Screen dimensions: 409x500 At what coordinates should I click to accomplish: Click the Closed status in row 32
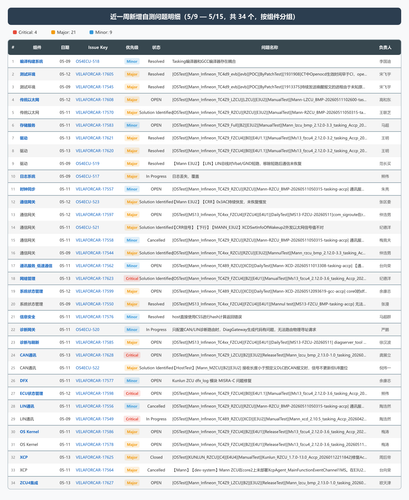(x=156, y=457)
